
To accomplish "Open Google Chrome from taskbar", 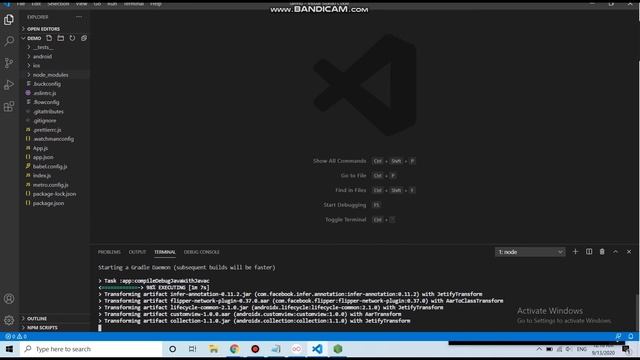I will point(234,349).
